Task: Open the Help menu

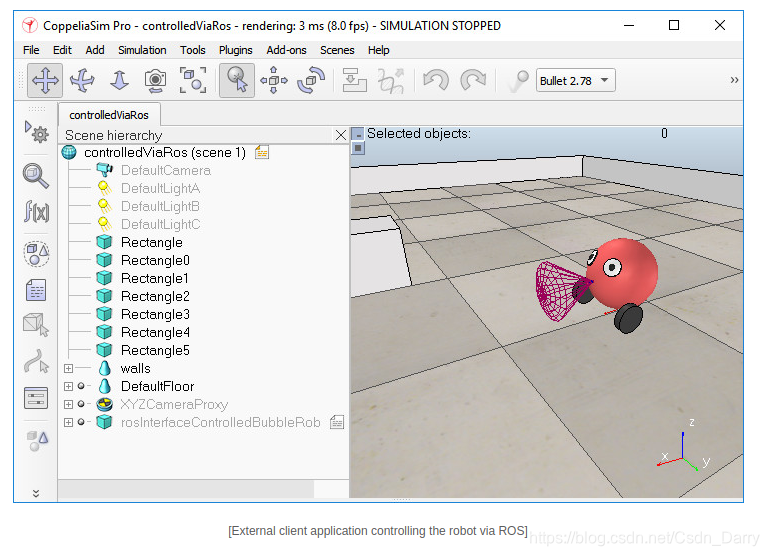Action: [x=379, y=50]
